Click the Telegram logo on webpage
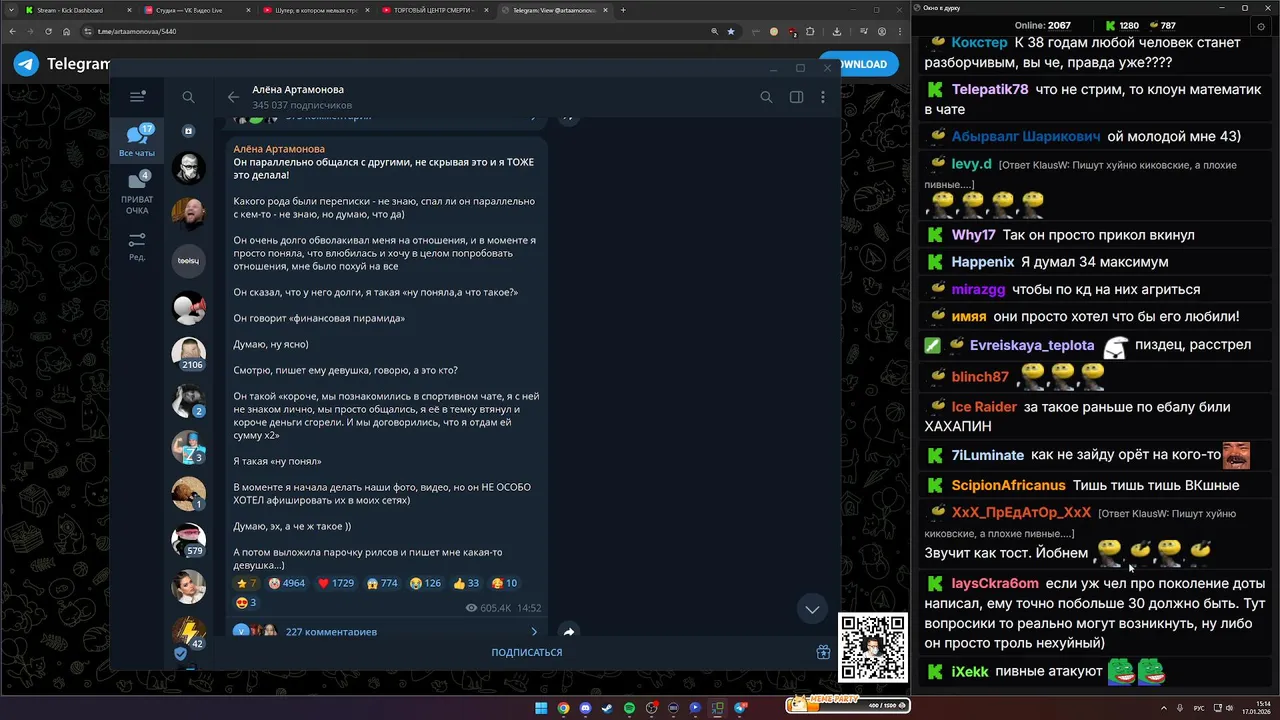 [x=26, y=64]
